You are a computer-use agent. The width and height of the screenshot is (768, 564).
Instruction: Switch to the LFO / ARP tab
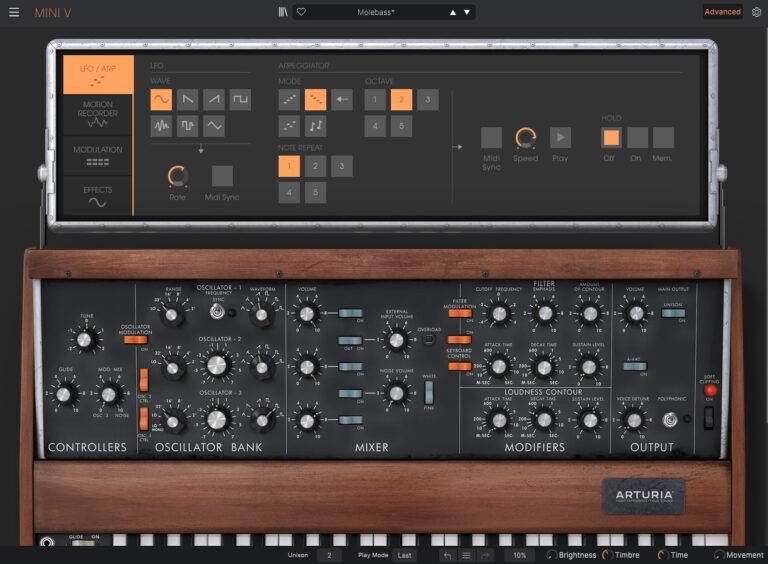[98, 74]
